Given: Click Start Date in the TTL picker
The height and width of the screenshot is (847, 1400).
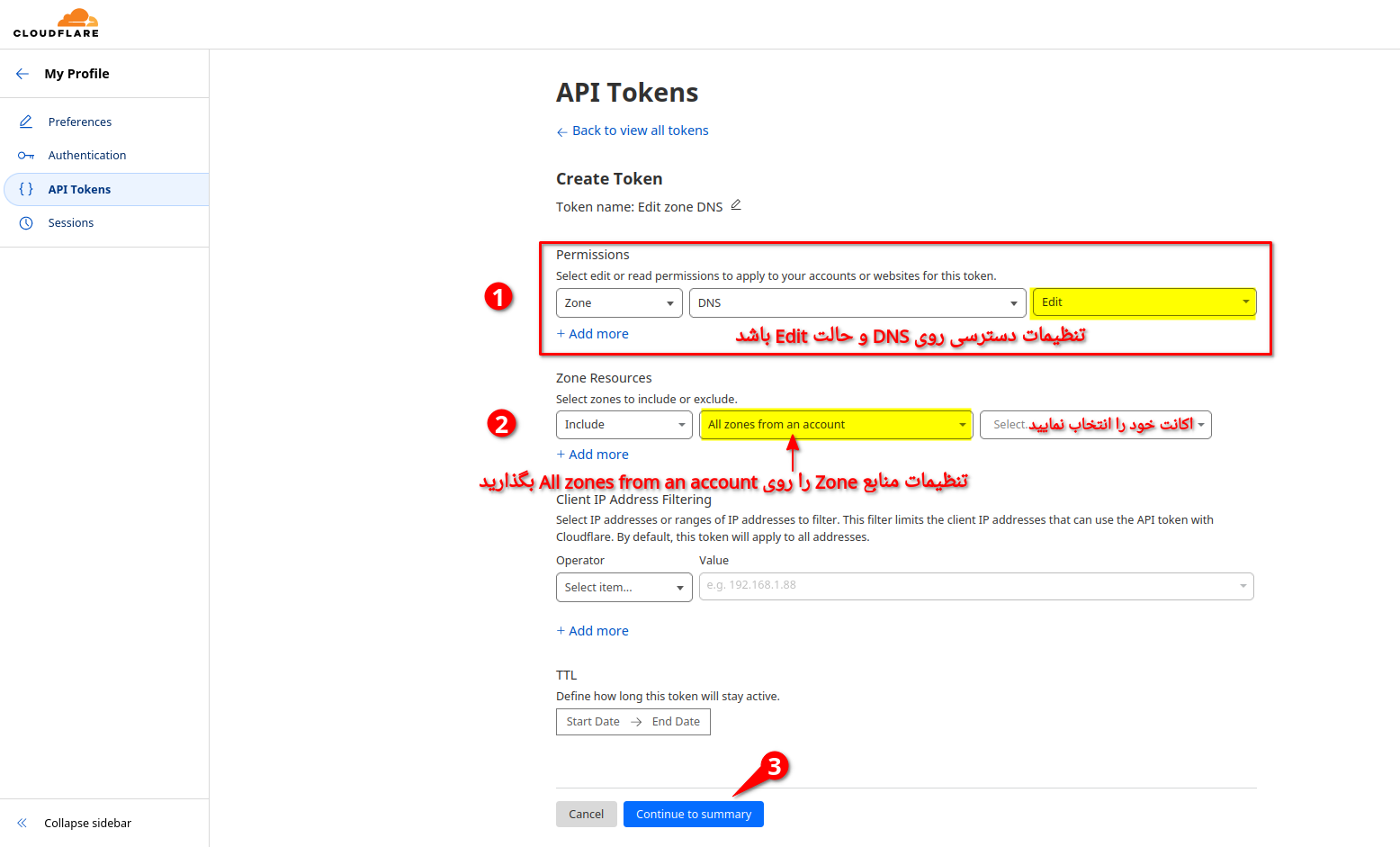Looking at the screenshot, I should tap(593, 722).
